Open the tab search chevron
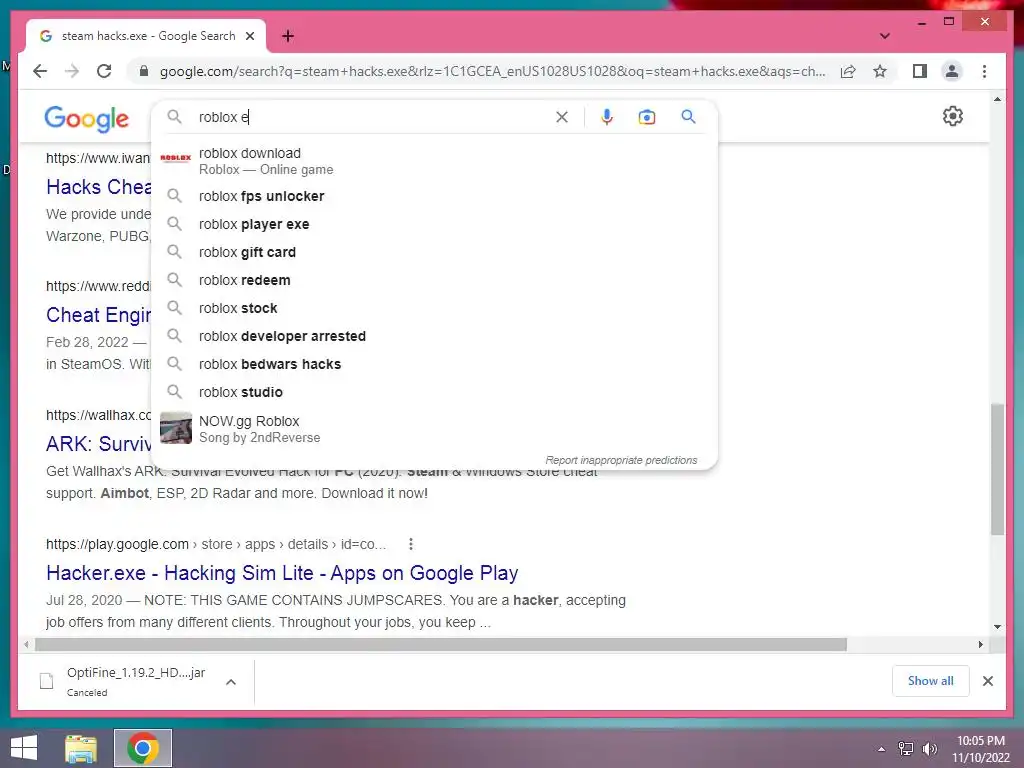This screenshot has width=1024, height=768. click(884, 36)
